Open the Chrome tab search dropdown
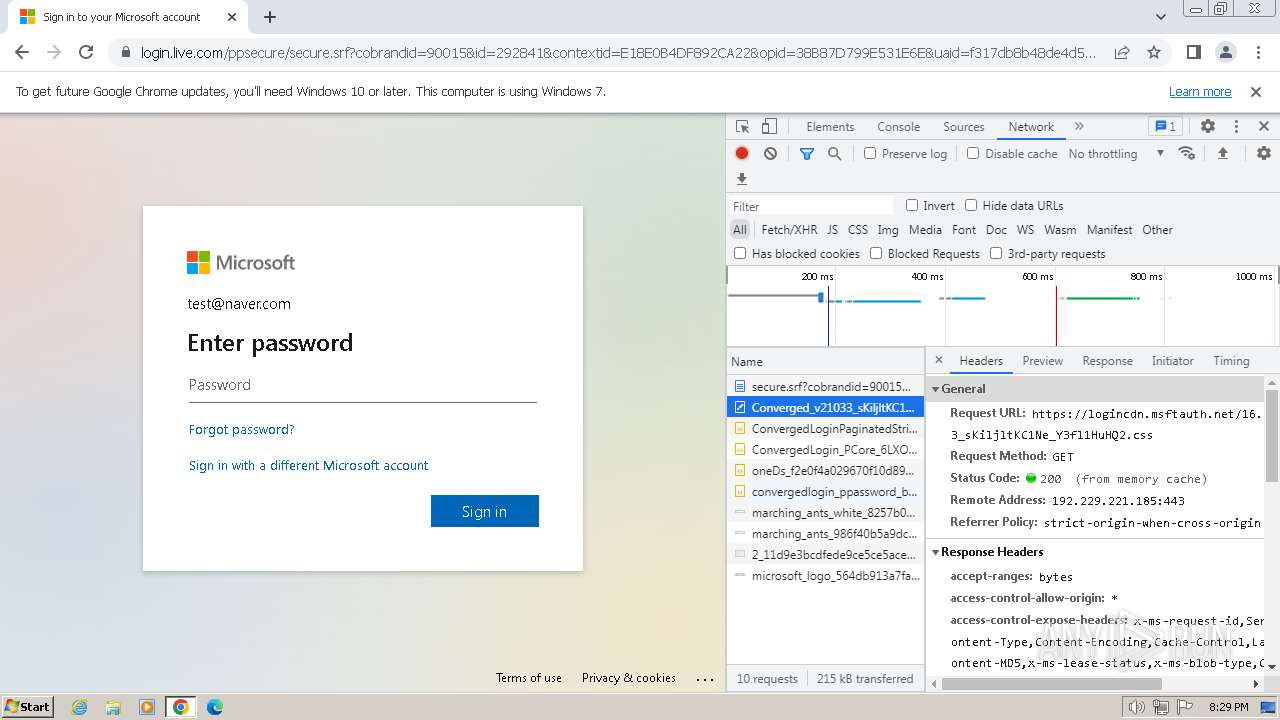 [1161, 17]
